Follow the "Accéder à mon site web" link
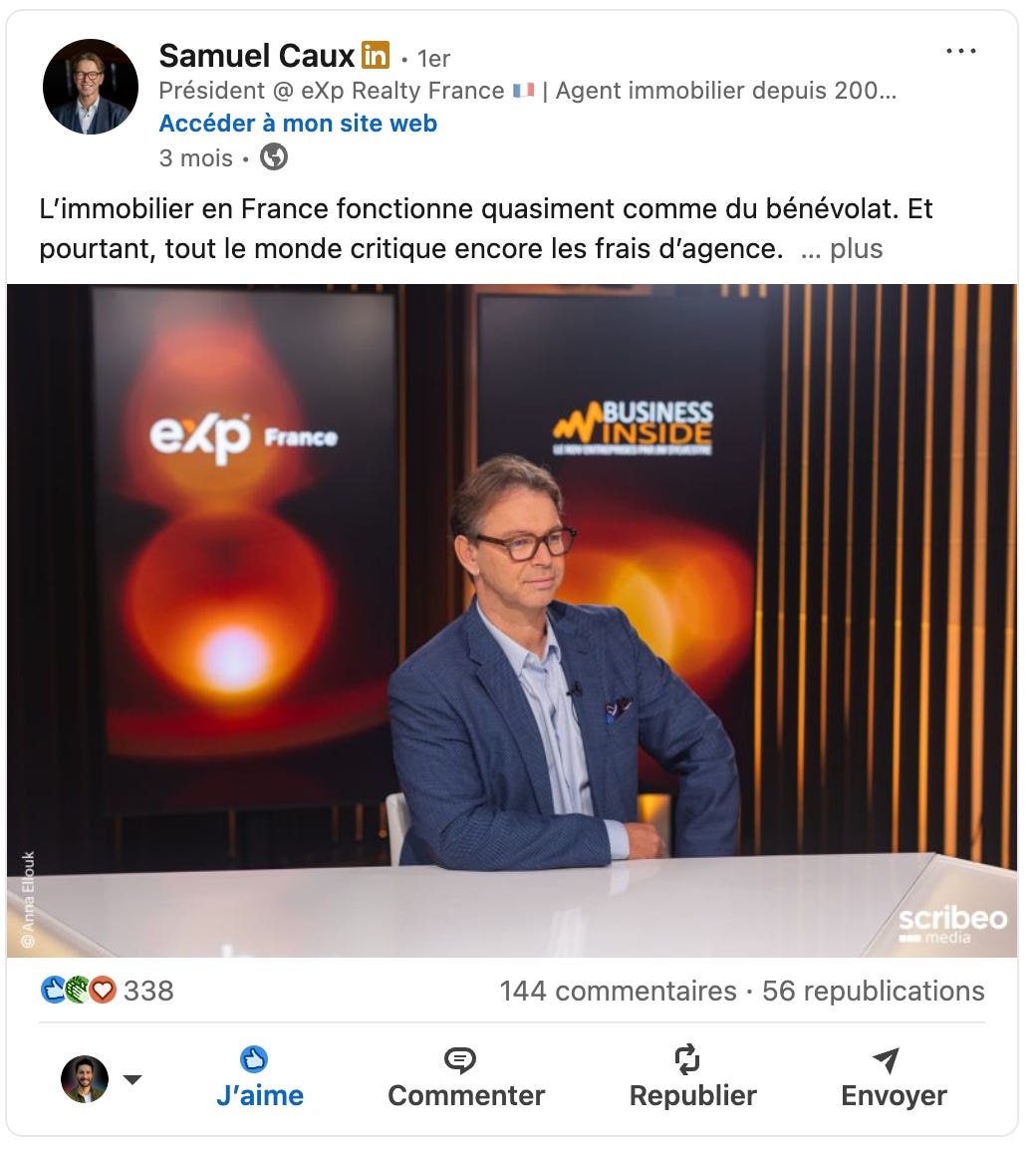This screenshot has height=1152, width=1036. pyautogui.click(x=298, y=124)
